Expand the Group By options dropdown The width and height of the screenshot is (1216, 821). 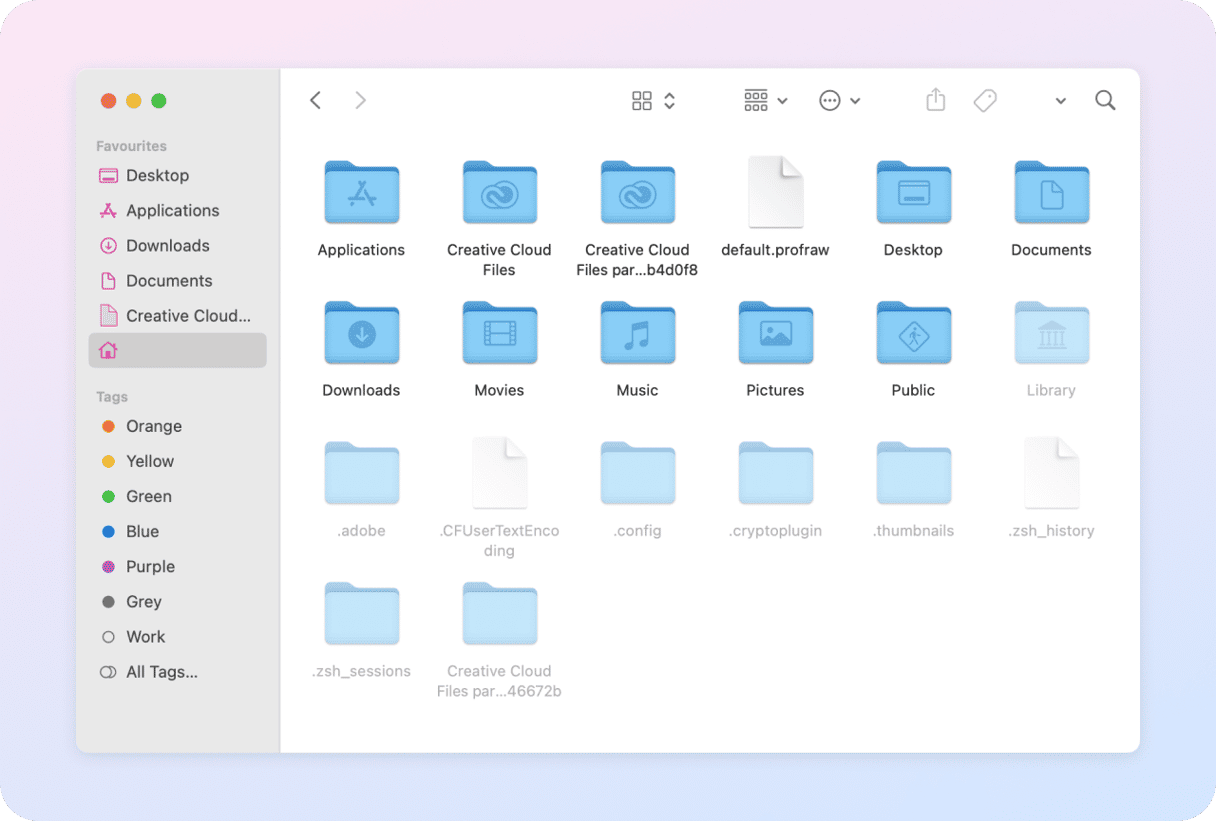coord(766,100)
